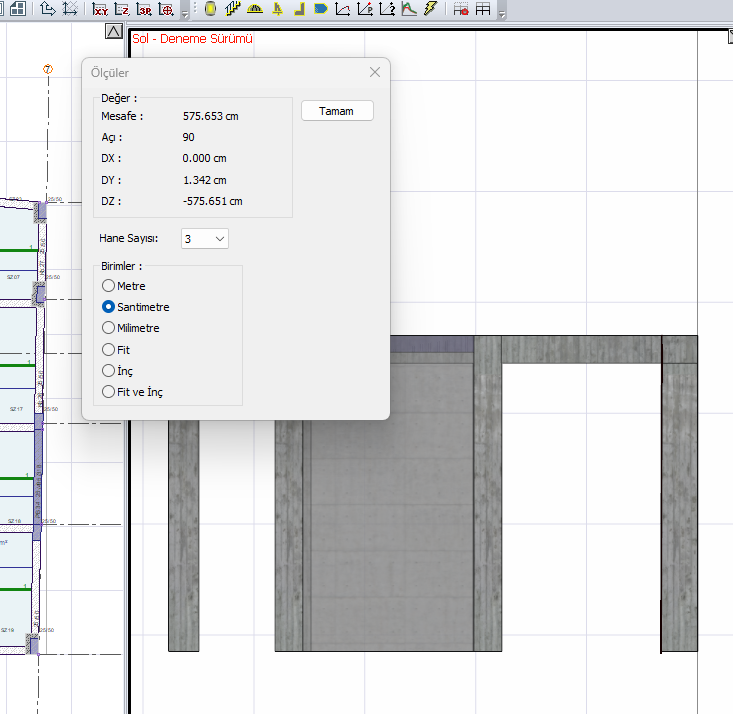This screenshot has width=733, height=714.
Task: Click the spectrum curve graph icon
Action: click(x=409, y=10)
